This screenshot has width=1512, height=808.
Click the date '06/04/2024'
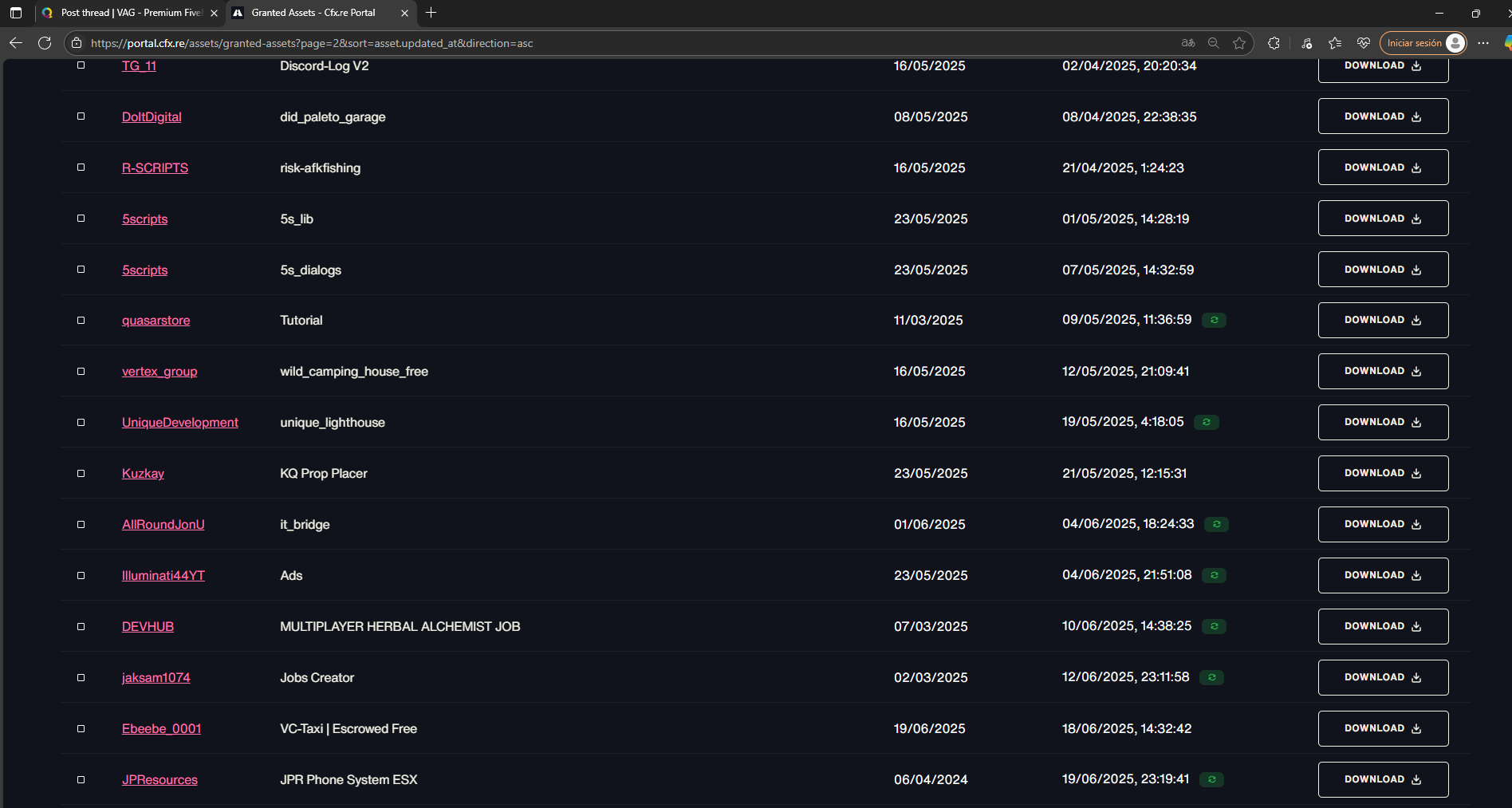tap(931, 779)
